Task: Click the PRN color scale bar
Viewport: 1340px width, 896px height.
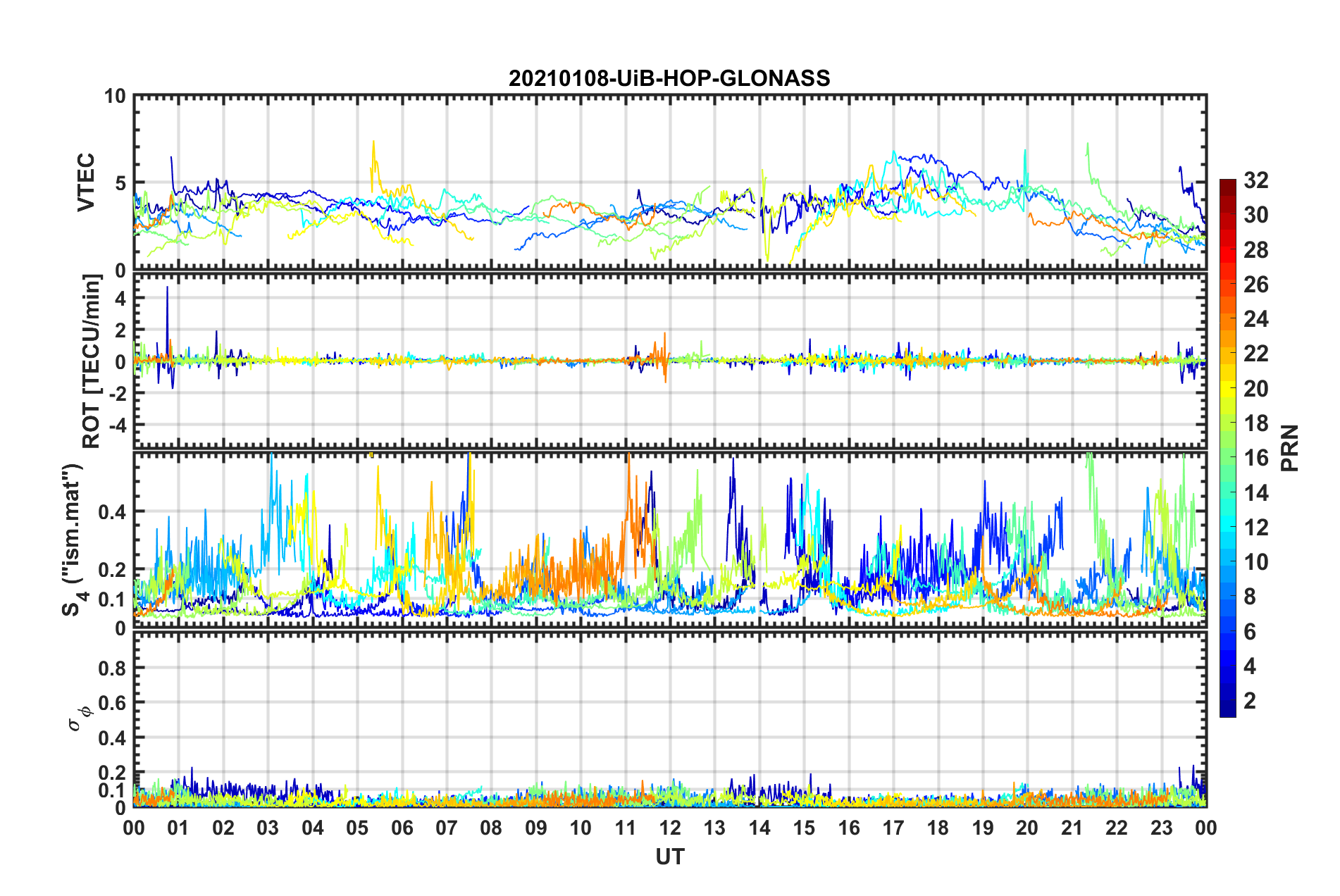Action: 1227,448
